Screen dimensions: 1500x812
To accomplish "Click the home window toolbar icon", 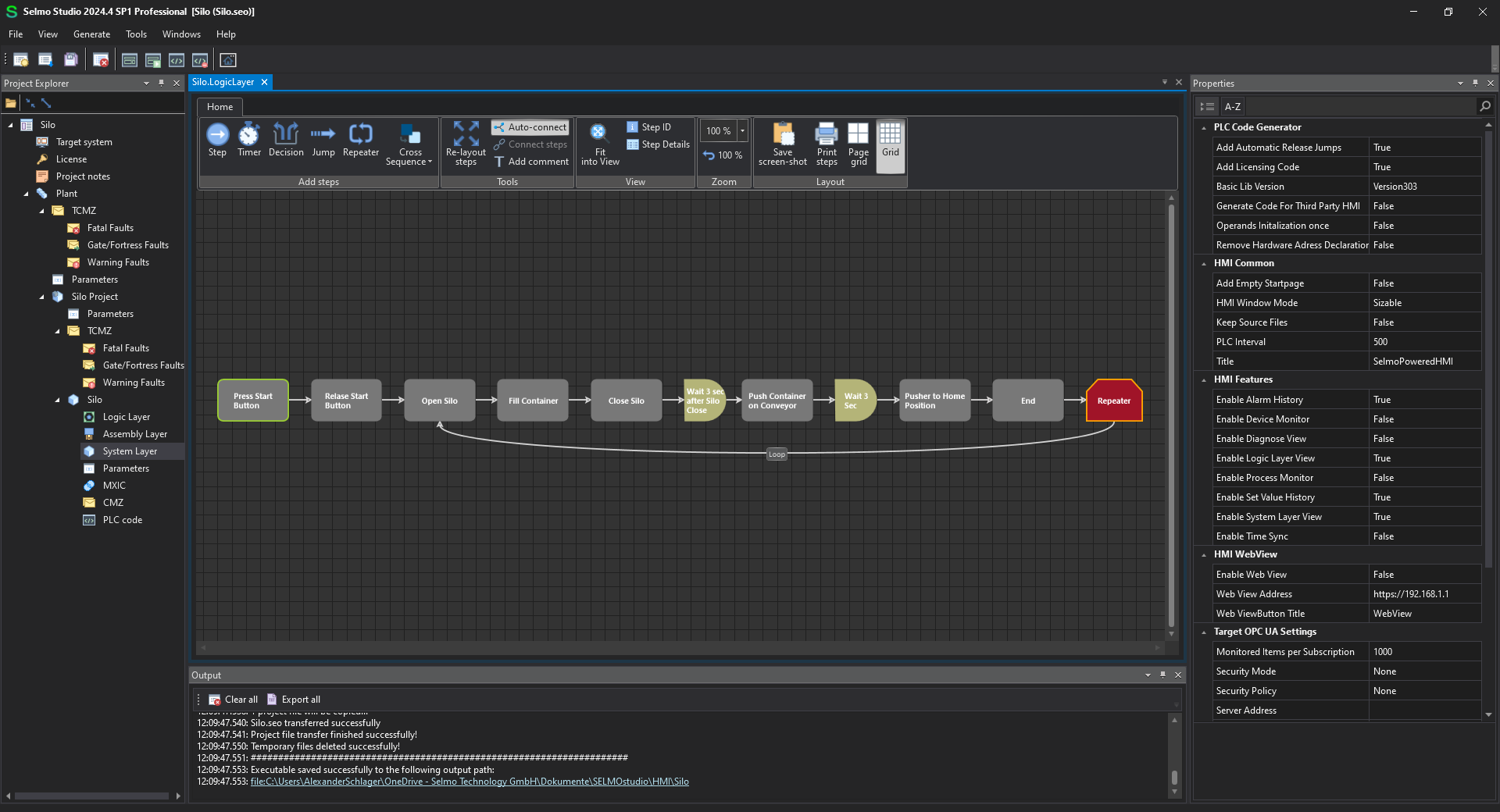I will pos(228,60).
